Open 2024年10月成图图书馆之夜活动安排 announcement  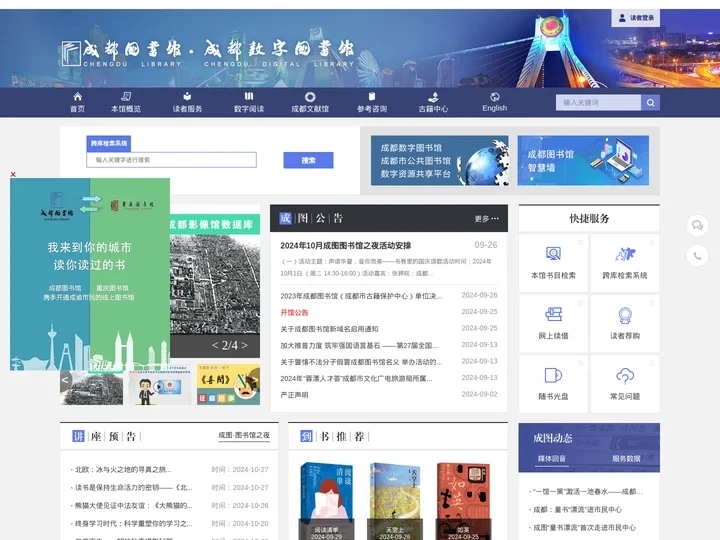(345, 245)
